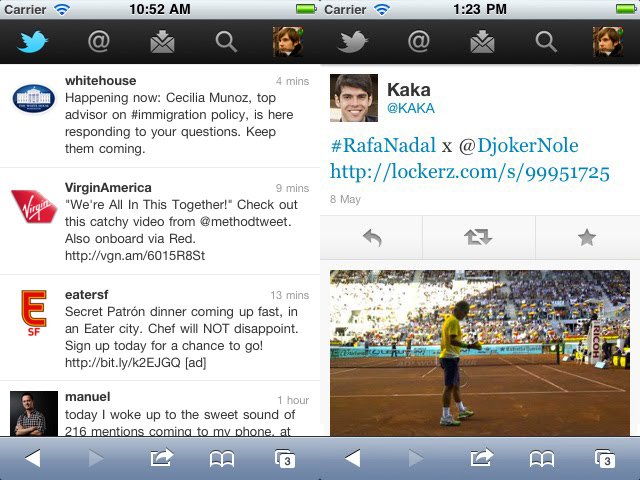Open the search magnifier in right screen

point(546,42)
